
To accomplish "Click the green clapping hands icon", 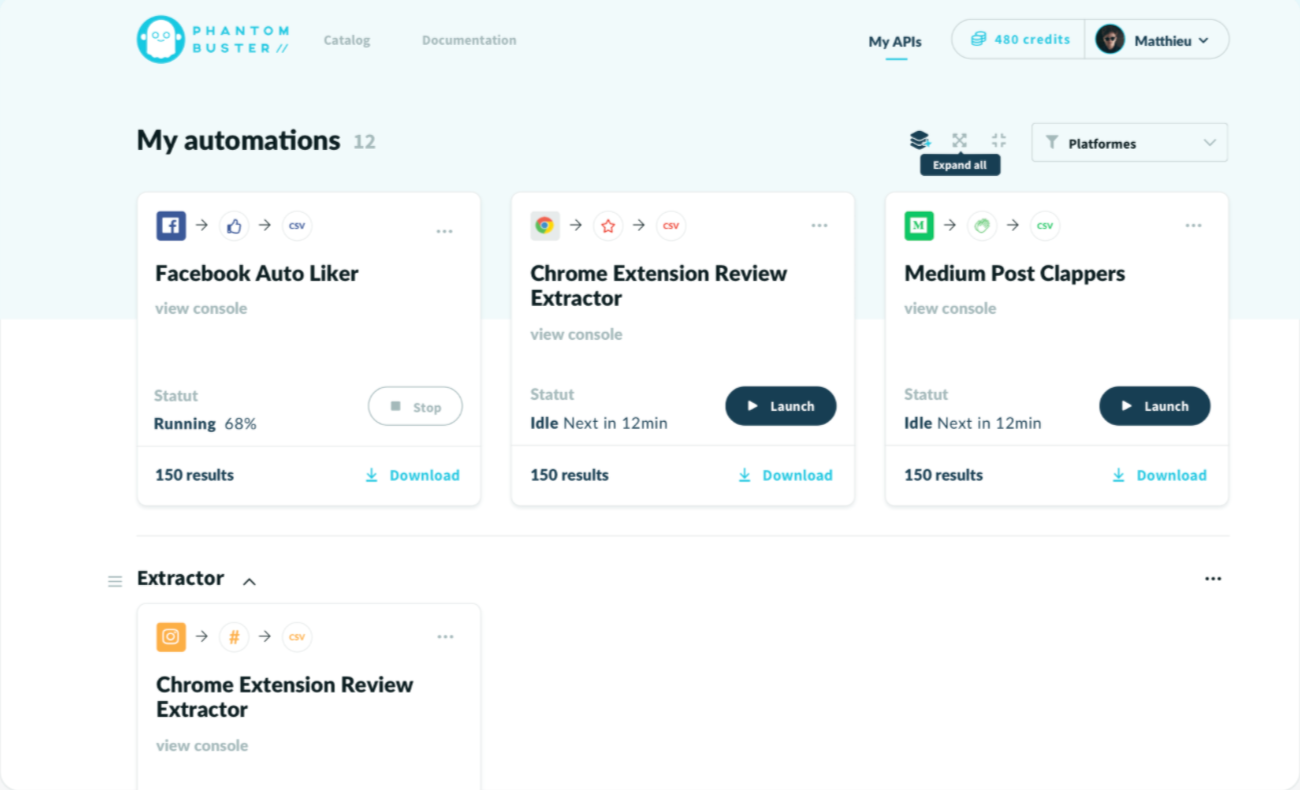I will click(982, 226).
